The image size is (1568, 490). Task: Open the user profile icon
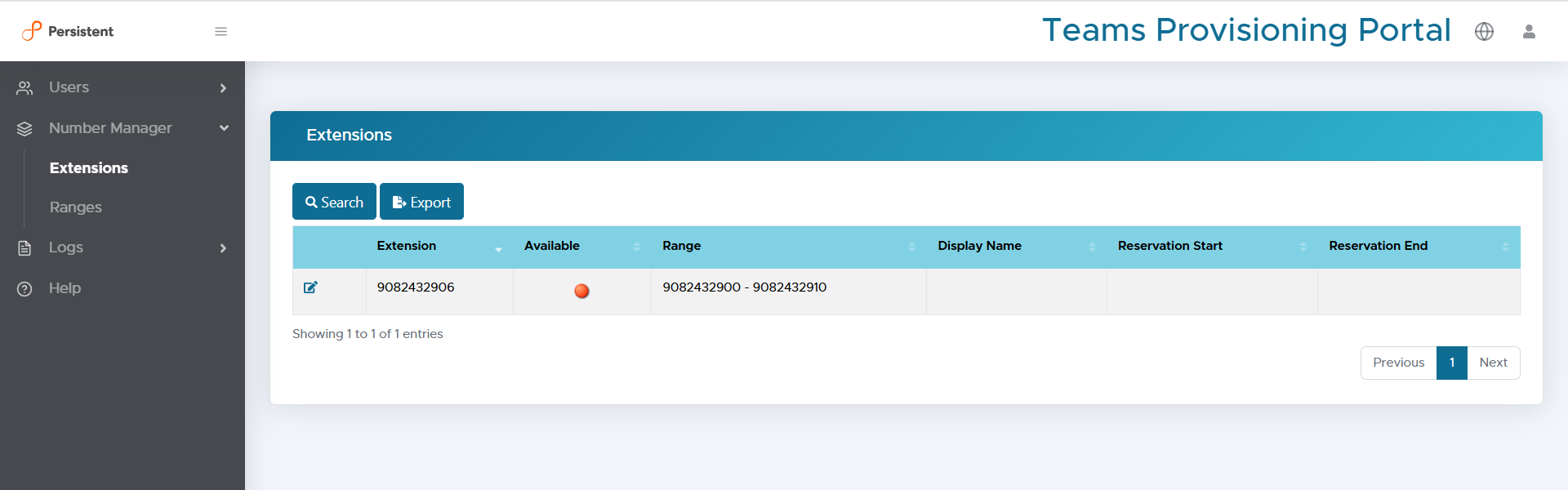pyautogui.click(x=1529, y=31)
